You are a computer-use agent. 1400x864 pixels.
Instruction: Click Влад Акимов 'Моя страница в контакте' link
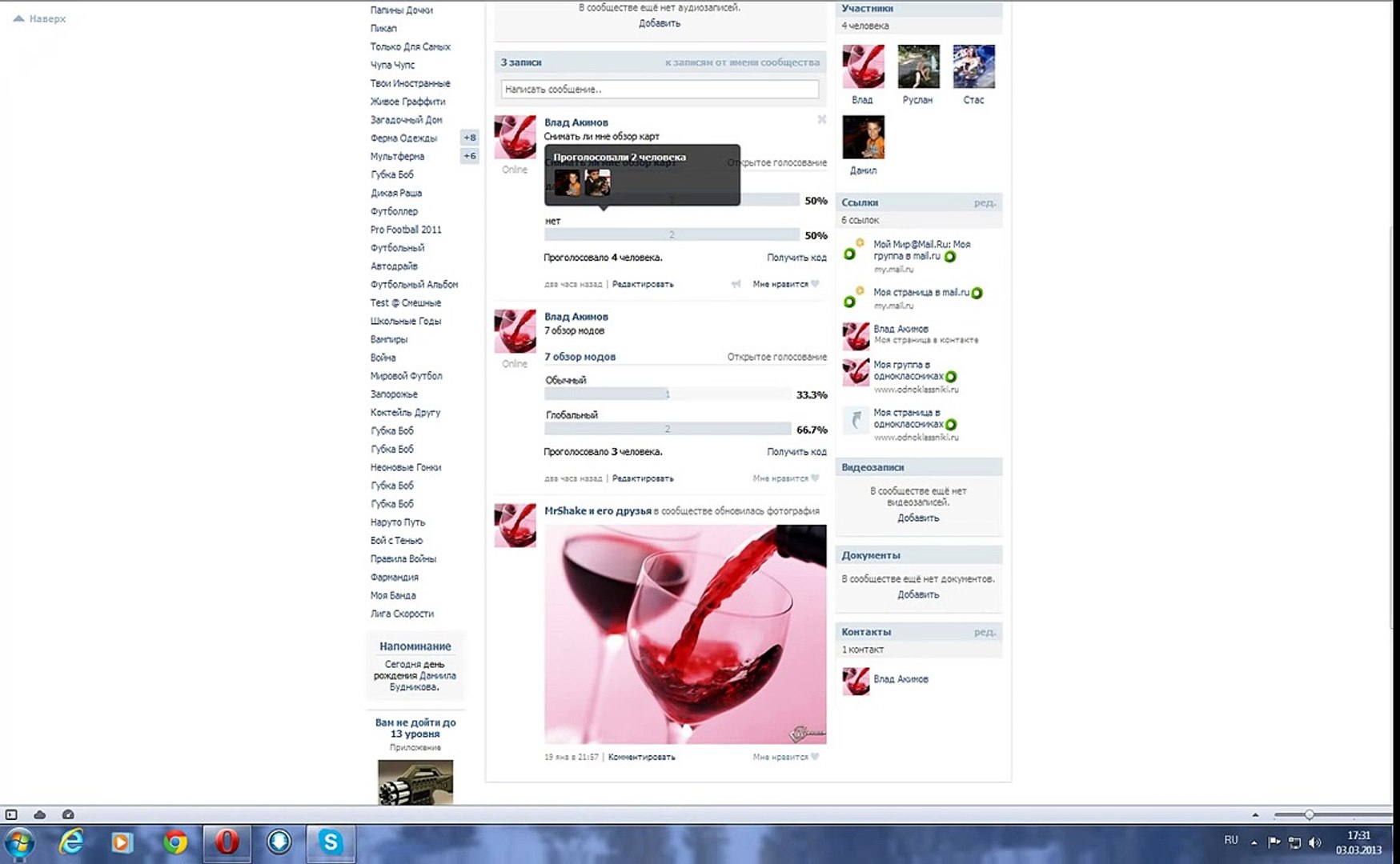[901, 329]
